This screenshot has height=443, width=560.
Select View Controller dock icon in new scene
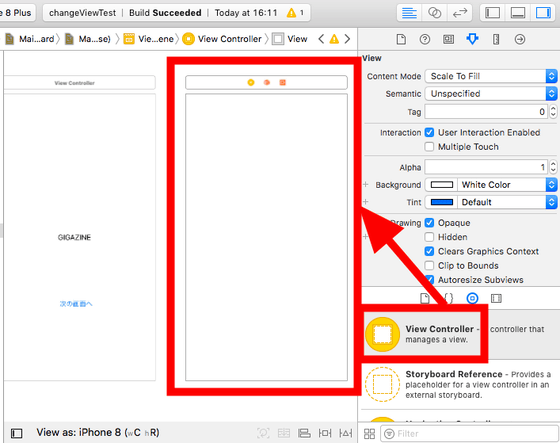(251, 83)
